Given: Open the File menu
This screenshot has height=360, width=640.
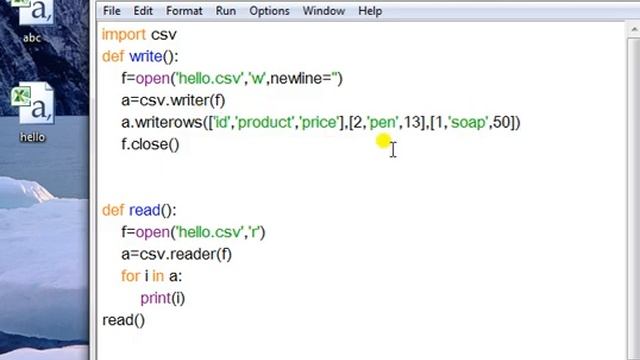Looking at the screenshot, I should [111, 11].
